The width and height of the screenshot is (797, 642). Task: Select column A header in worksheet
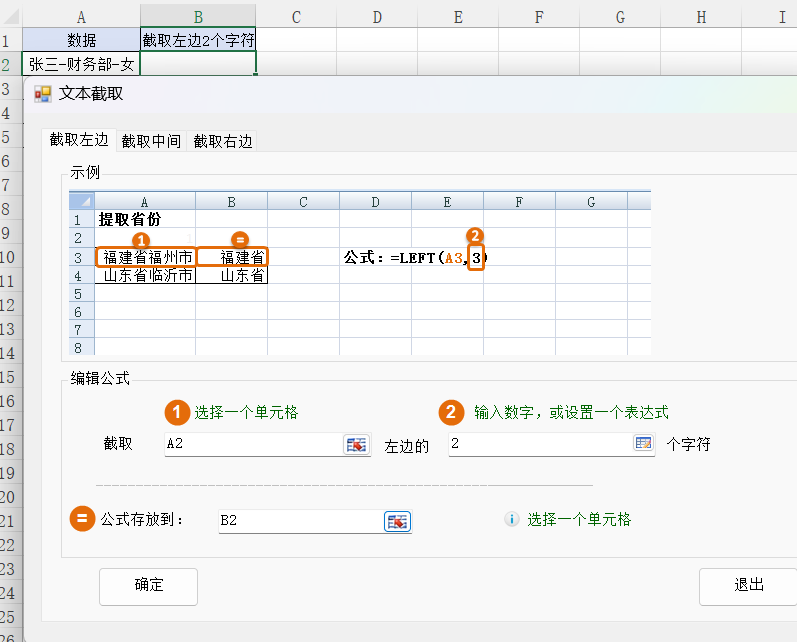pyautogui.click(x=81, y=16)
